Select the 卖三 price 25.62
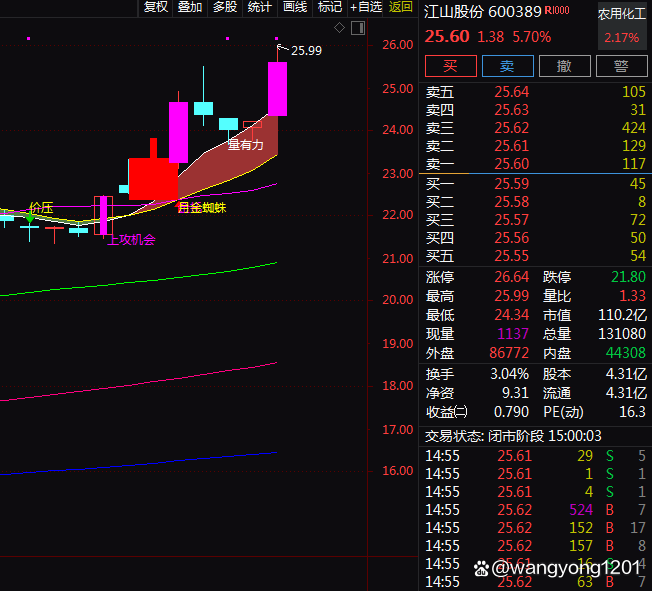Viewport: 652px width, 591px height. click(x=511, y=128)
